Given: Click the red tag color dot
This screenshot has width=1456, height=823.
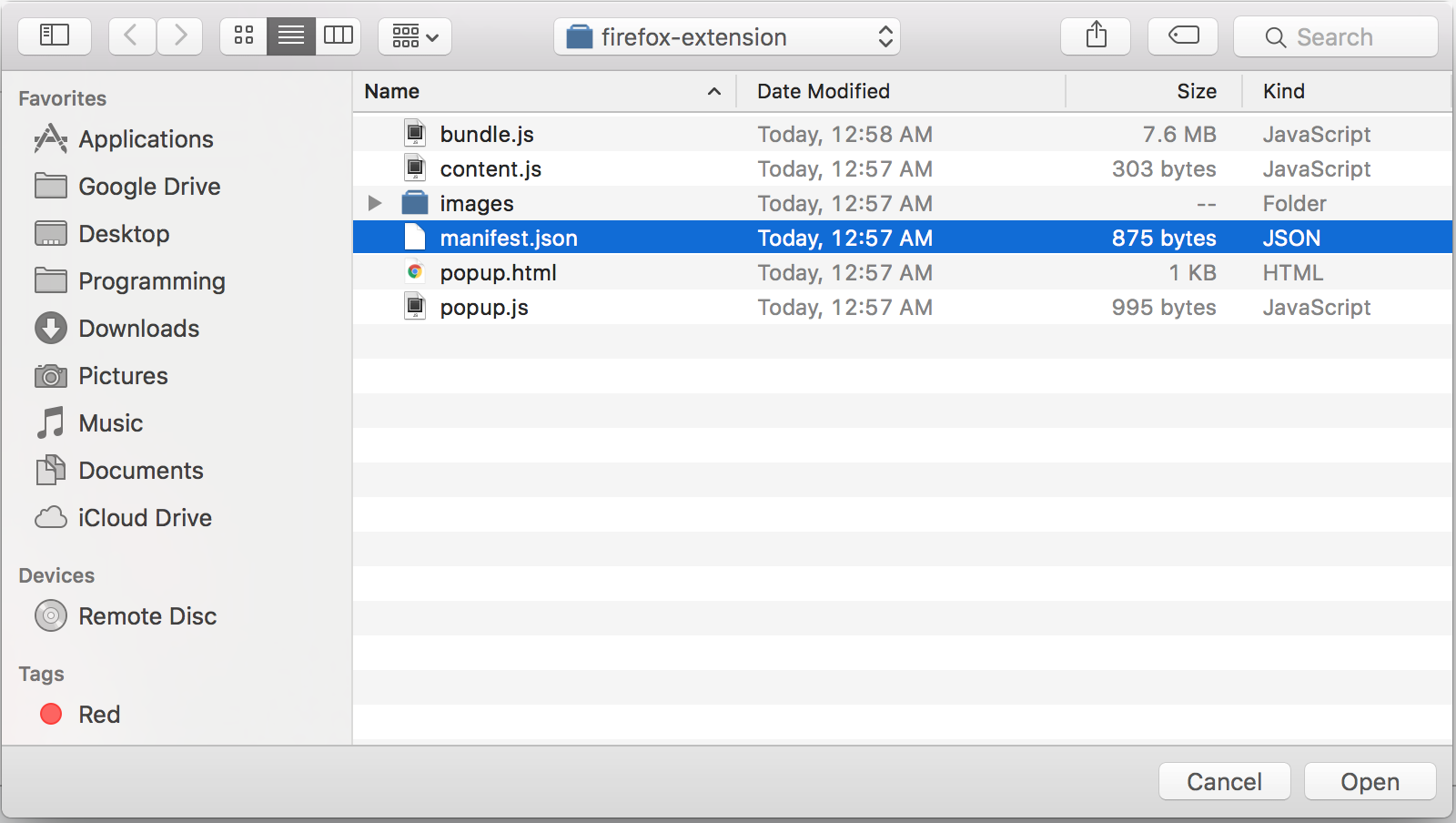Looking at the screenshot, I should (51, 714).
